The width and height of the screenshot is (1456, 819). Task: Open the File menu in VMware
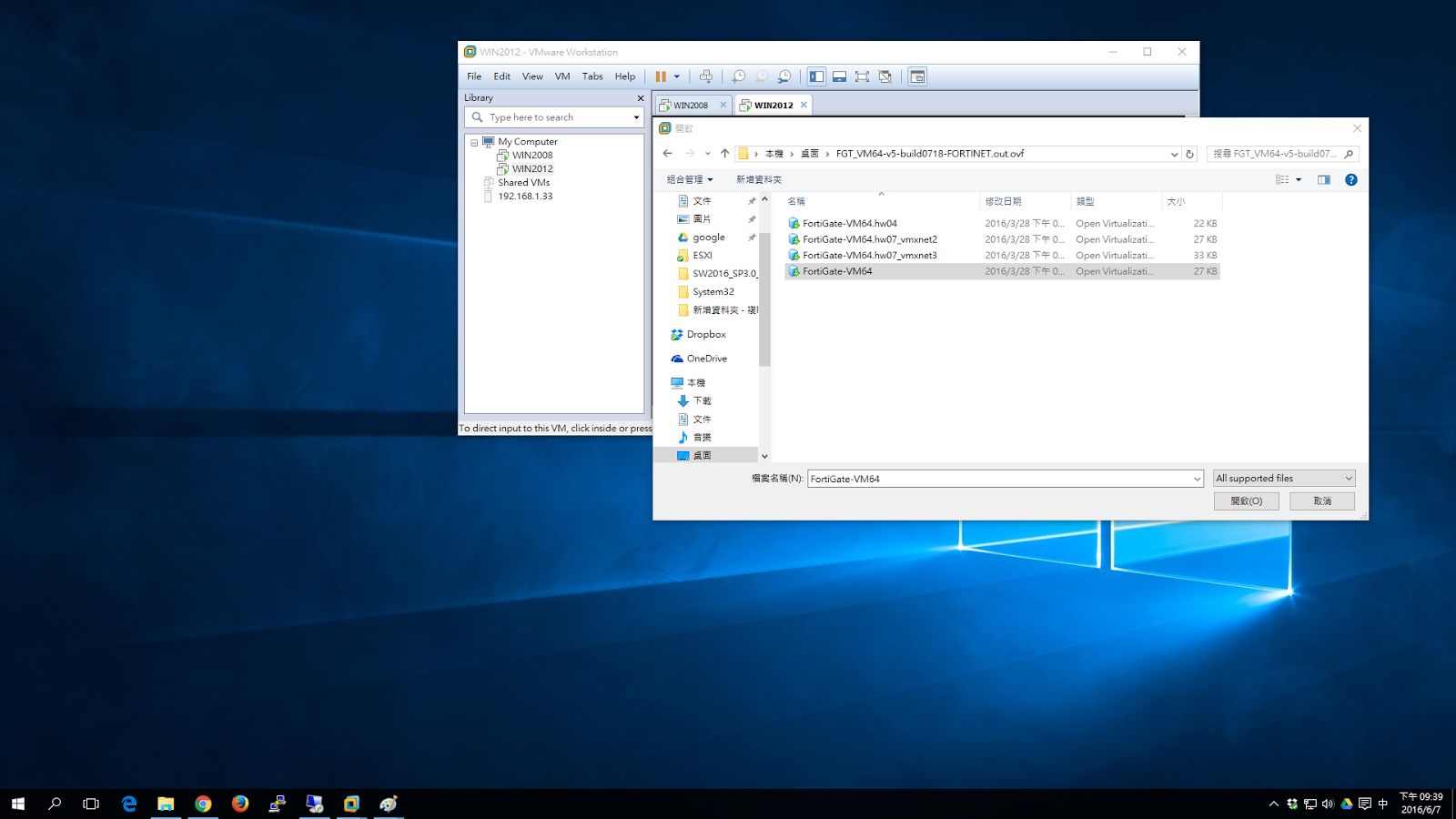tap(474, 76)
